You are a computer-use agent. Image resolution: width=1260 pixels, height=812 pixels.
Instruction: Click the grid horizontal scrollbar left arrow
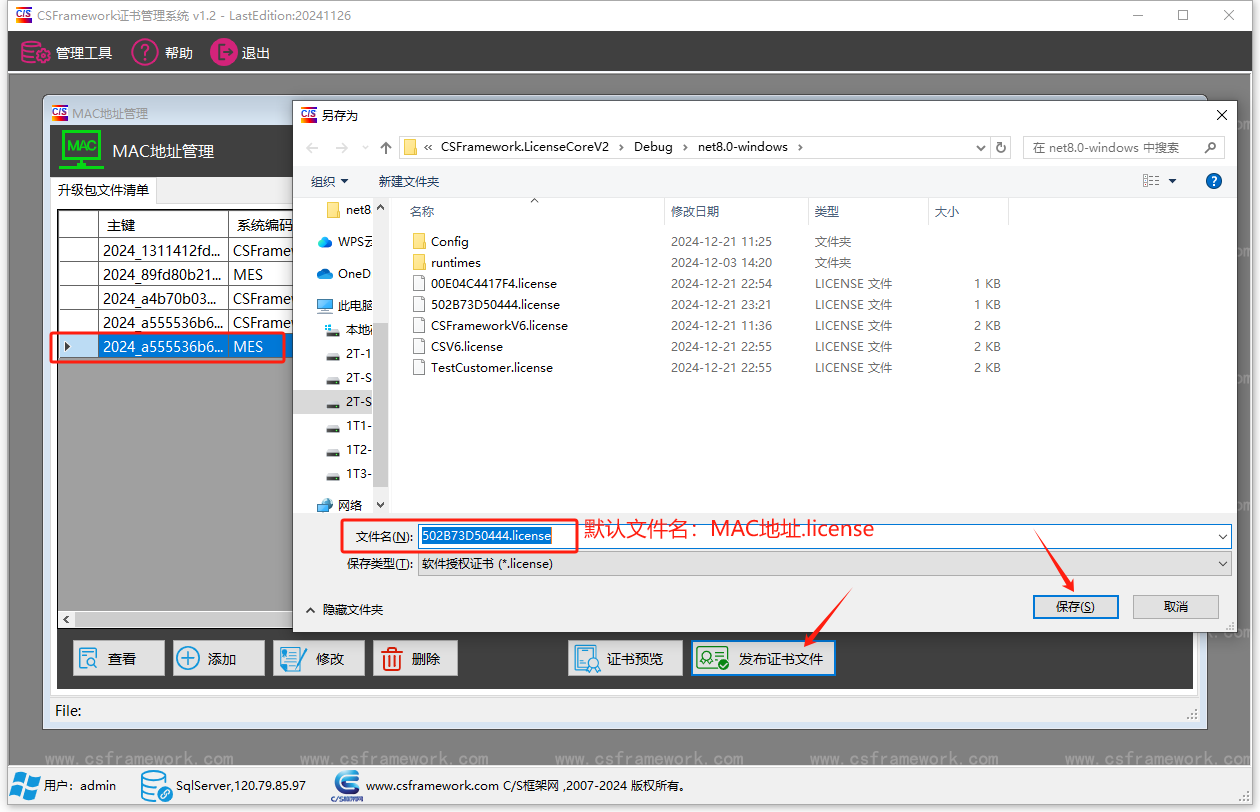pyautogui.click(x=66, y=620)
